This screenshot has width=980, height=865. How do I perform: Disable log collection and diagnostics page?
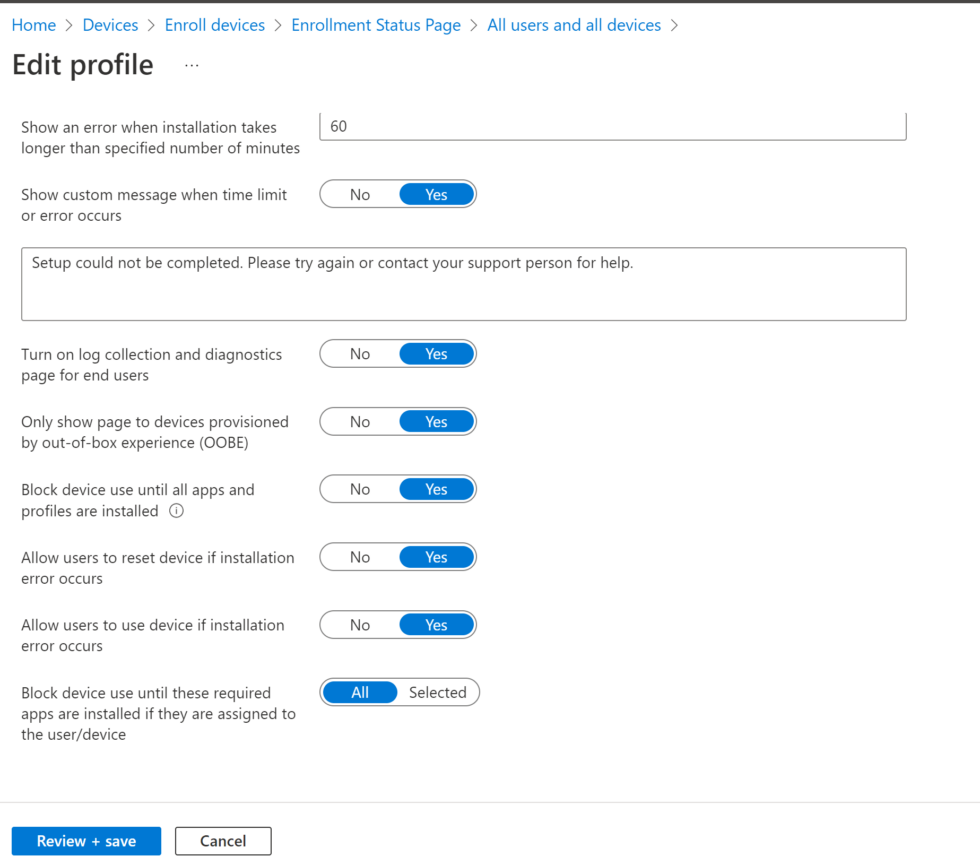click(360, 353)
